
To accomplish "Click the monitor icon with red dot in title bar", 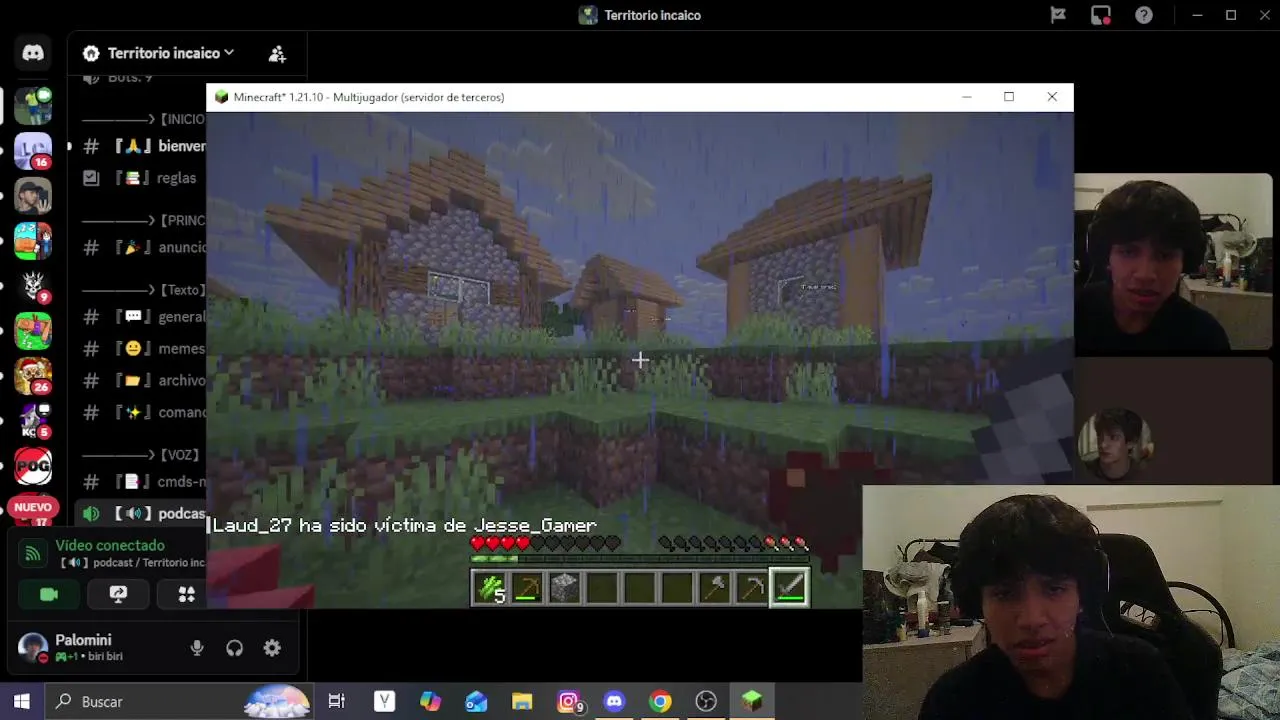I will [x=1101, y=15].
